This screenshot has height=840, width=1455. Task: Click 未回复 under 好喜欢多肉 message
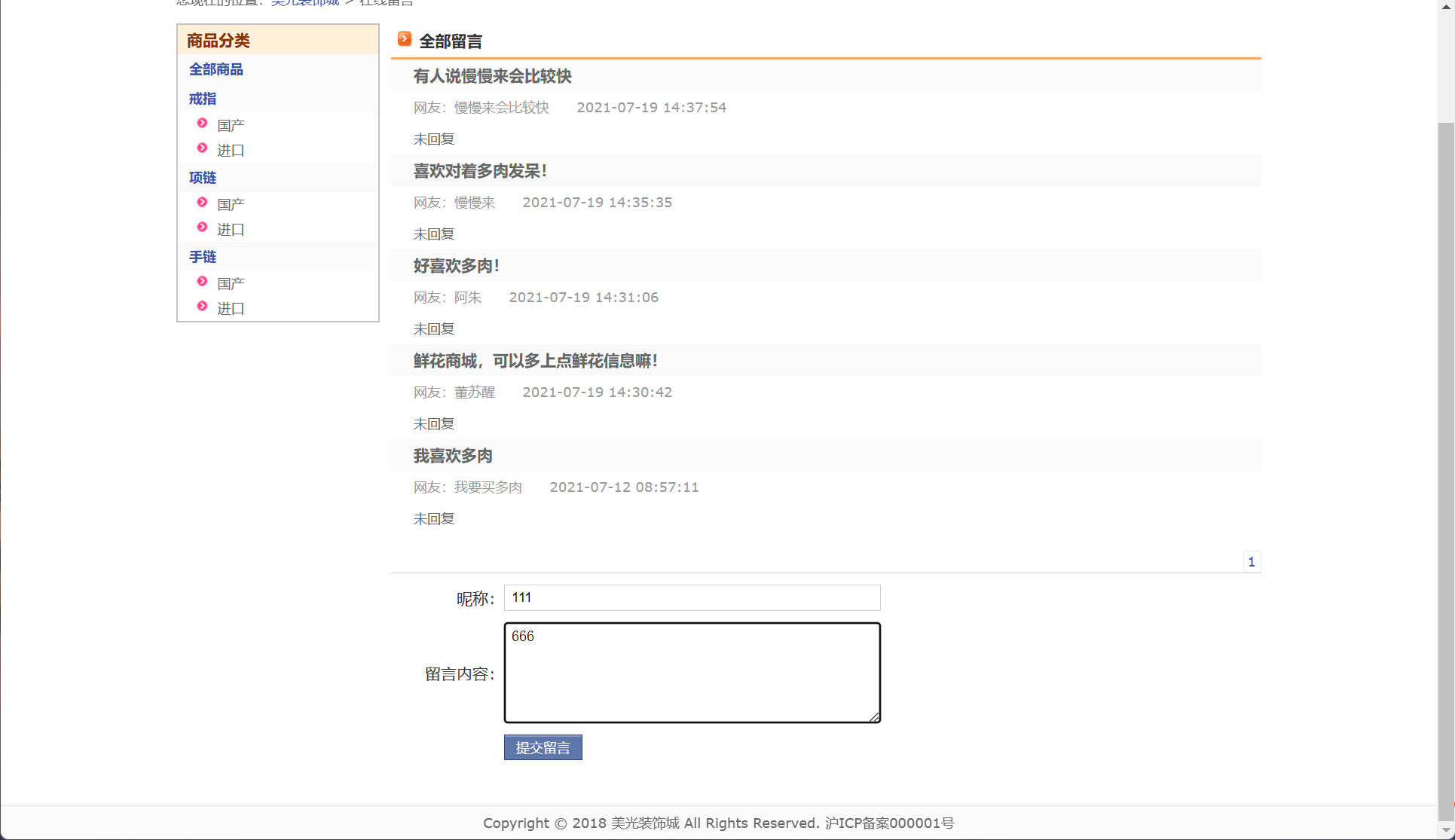tap(433, 328)
